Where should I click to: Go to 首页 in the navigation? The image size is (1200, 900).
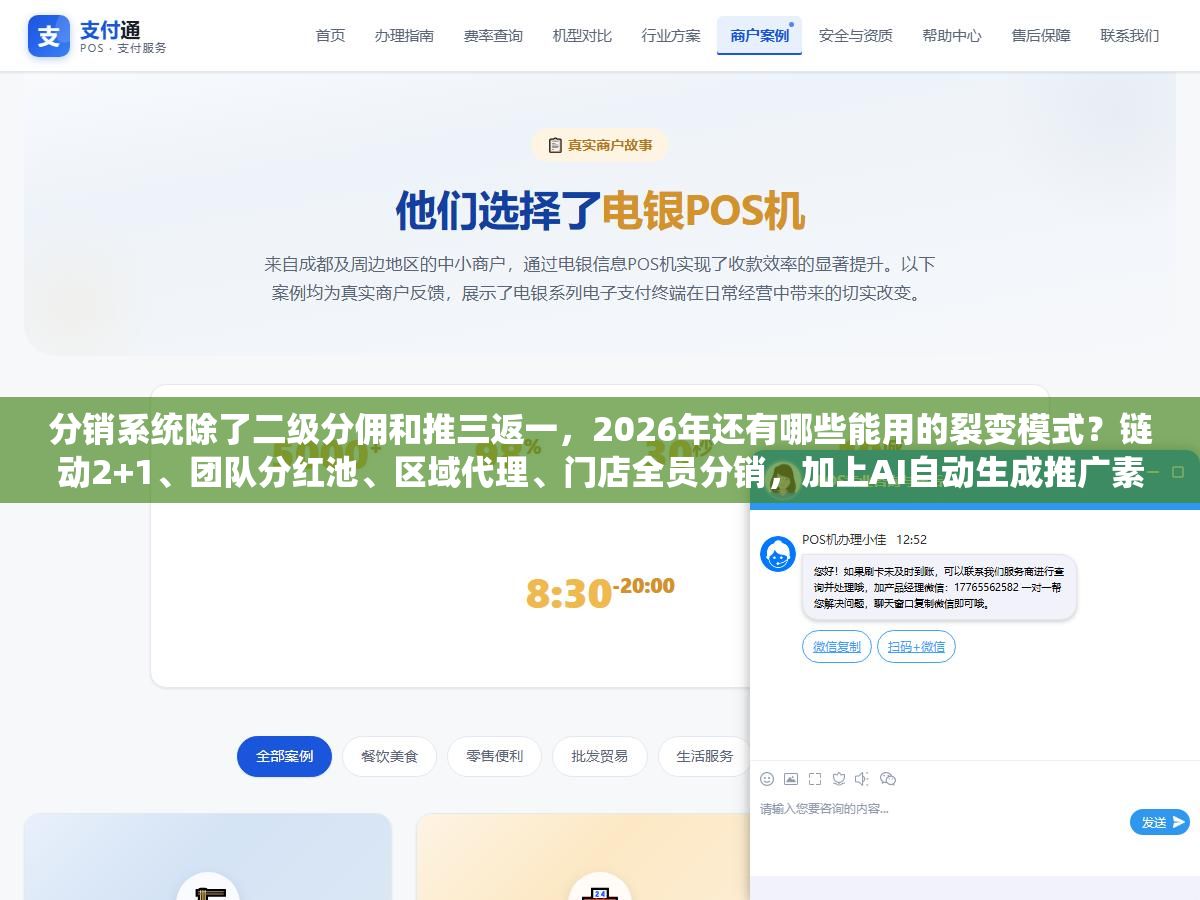330,35
